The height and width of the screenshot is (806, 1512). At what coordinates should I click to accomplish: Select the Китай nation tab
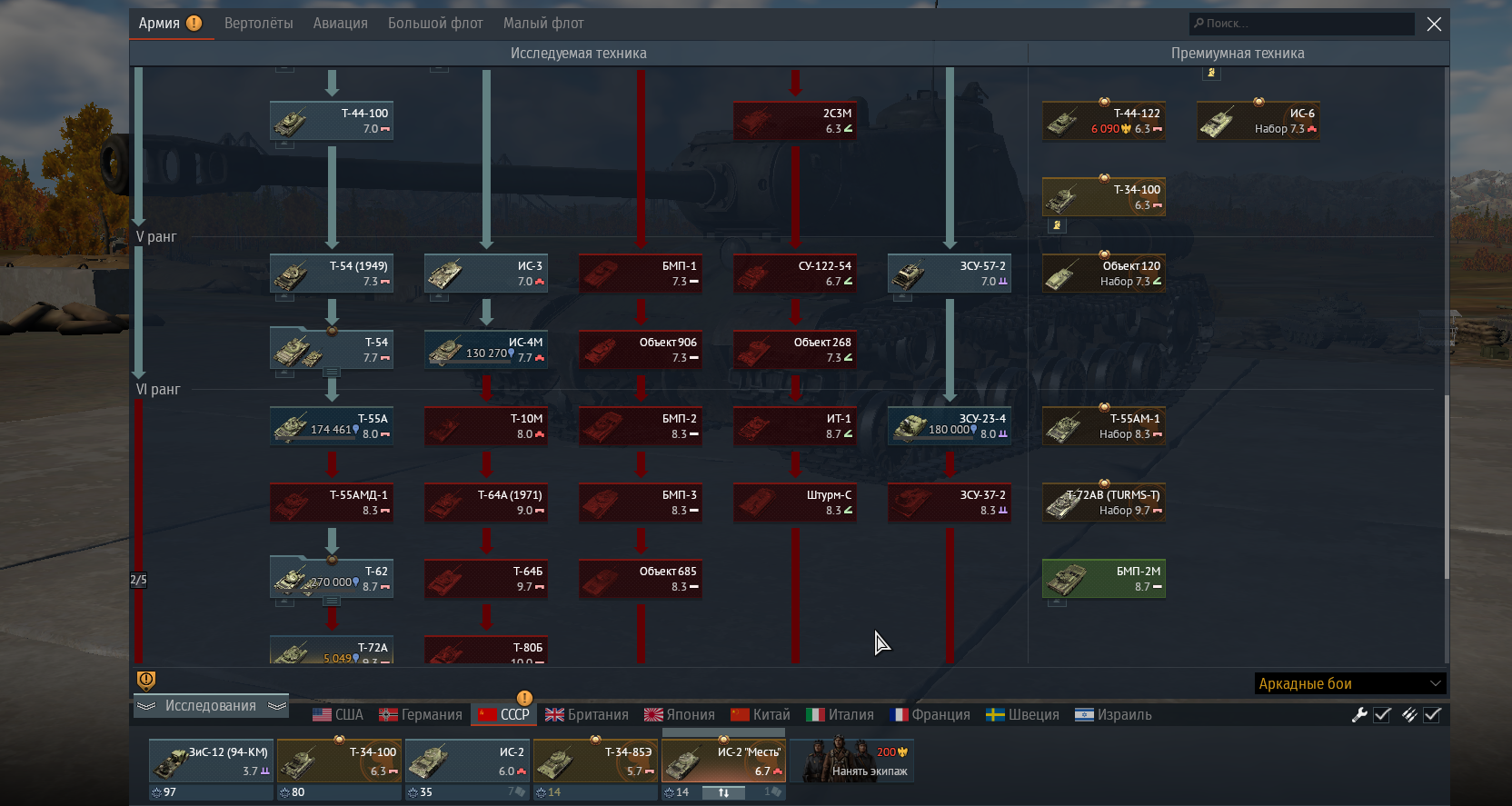761,715
